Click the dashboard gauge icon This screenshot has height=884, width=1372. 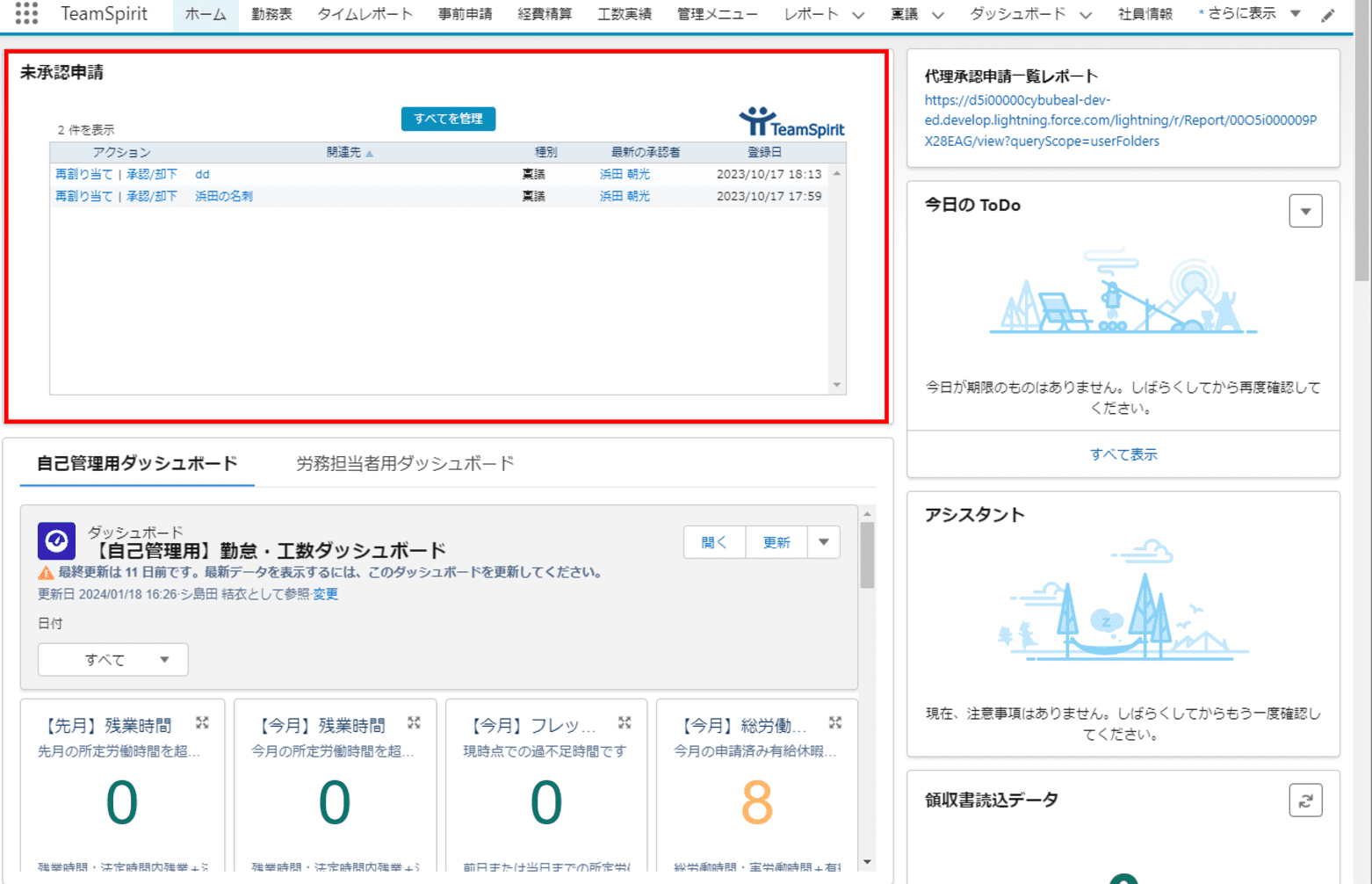point(56,541)
